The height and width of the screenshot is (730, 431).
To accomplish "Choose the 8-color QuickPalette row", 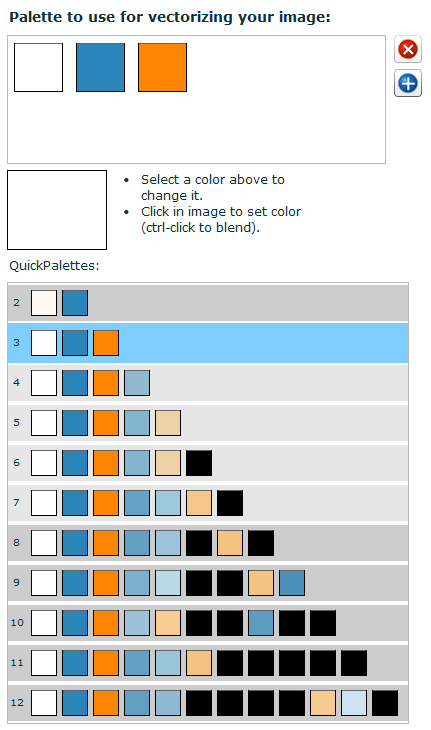I will point(208,543).
